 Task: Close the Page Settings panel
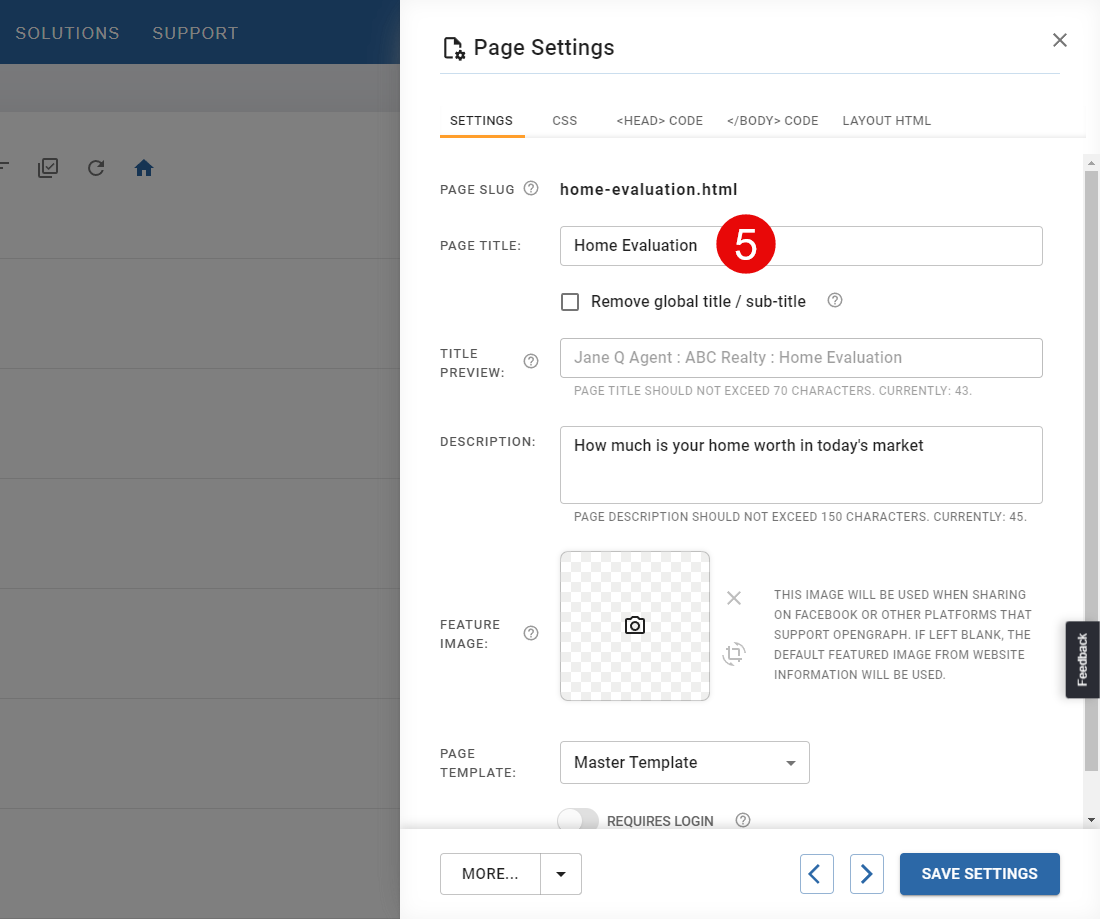(x=1059, y=40)
